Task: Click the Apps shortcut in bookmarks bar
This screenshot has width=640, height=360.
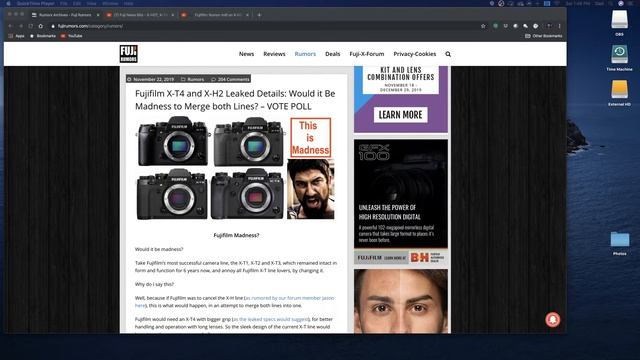Action: click(16, 36)
